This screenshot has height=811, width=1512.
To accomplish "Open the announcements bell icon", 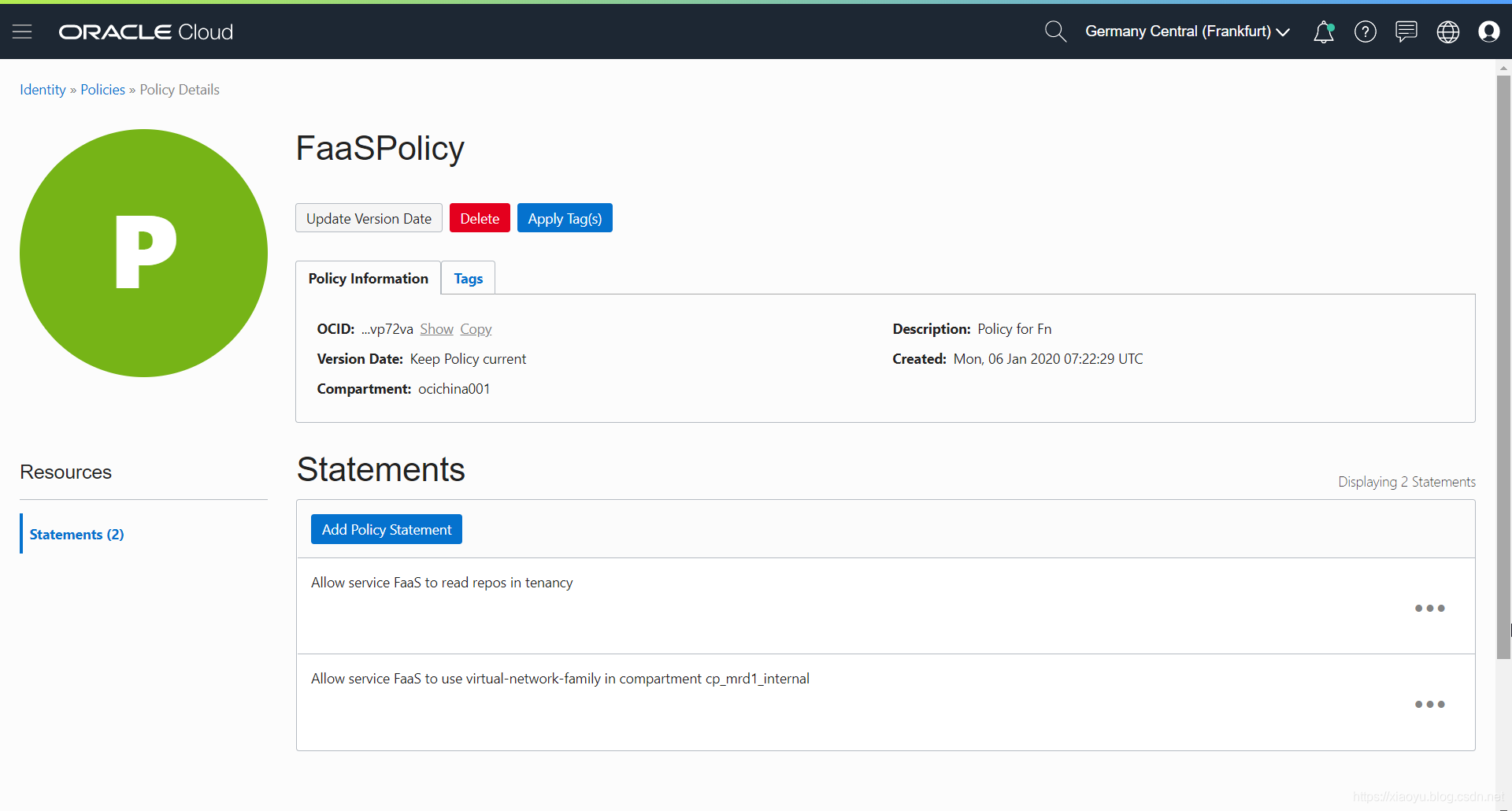I will tap(1324, 31).
